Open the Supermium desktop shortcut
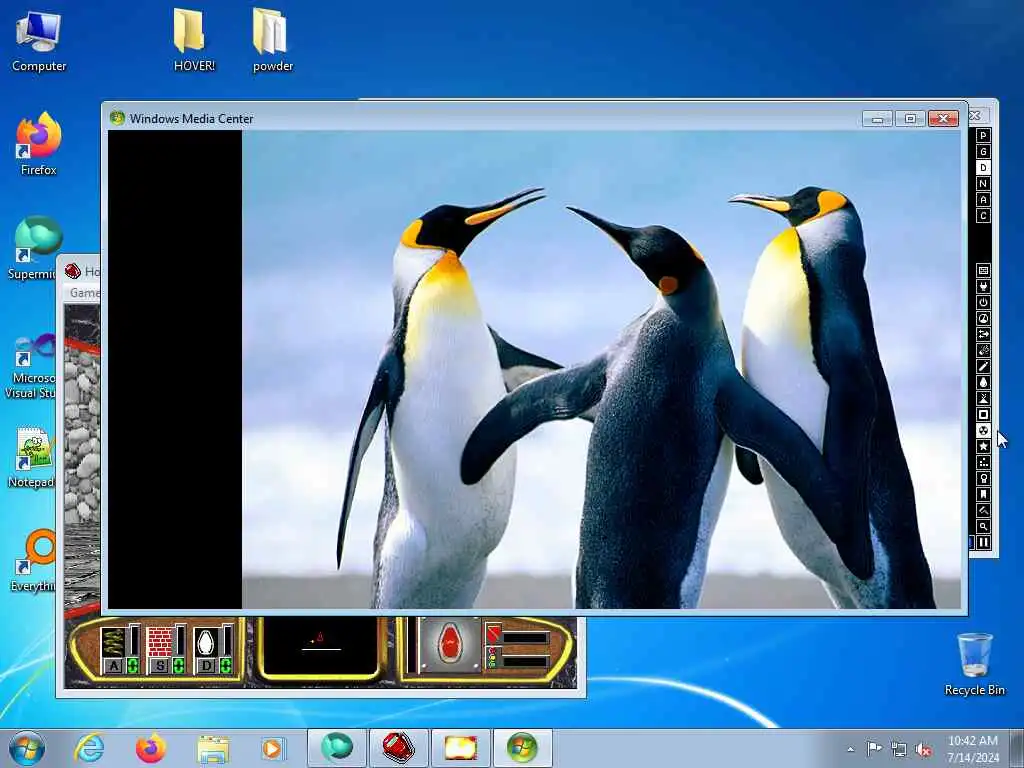1024x768 pixels. 34,248
